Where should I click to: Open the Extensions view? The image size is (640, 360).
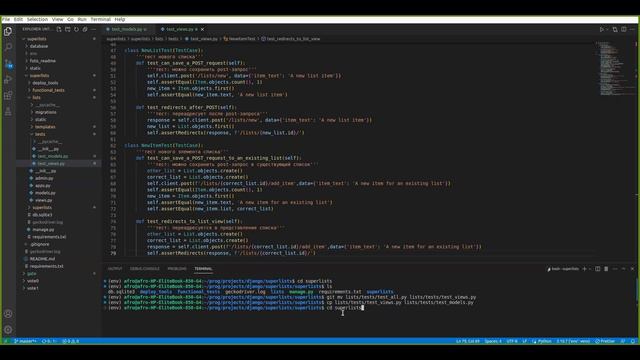click(8, 96)
